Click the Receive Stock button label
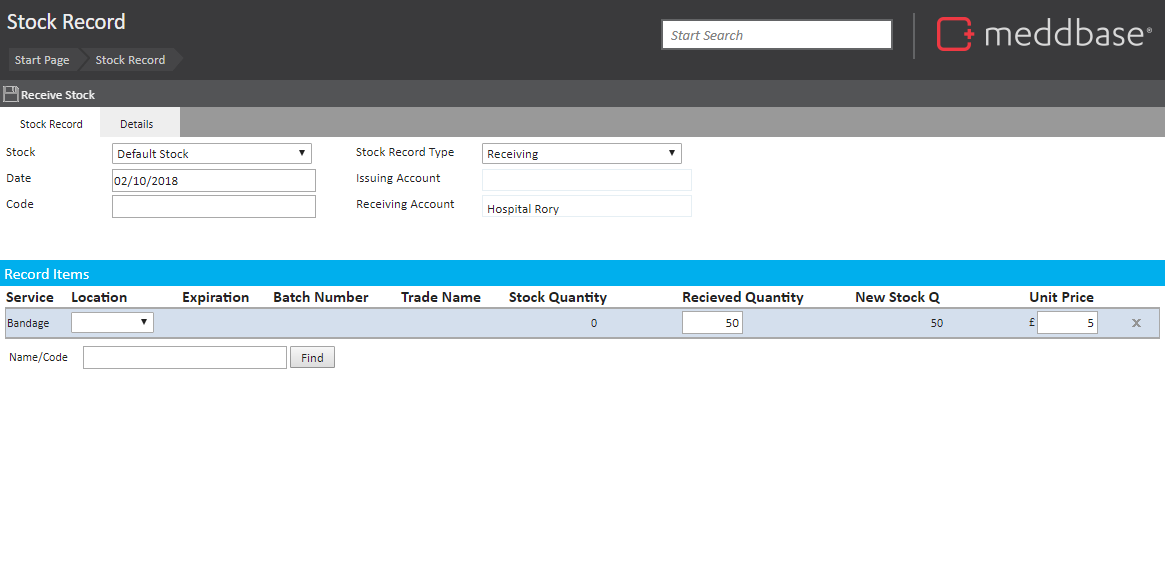This screenshot has height=574, width=1165. [58, 95]
